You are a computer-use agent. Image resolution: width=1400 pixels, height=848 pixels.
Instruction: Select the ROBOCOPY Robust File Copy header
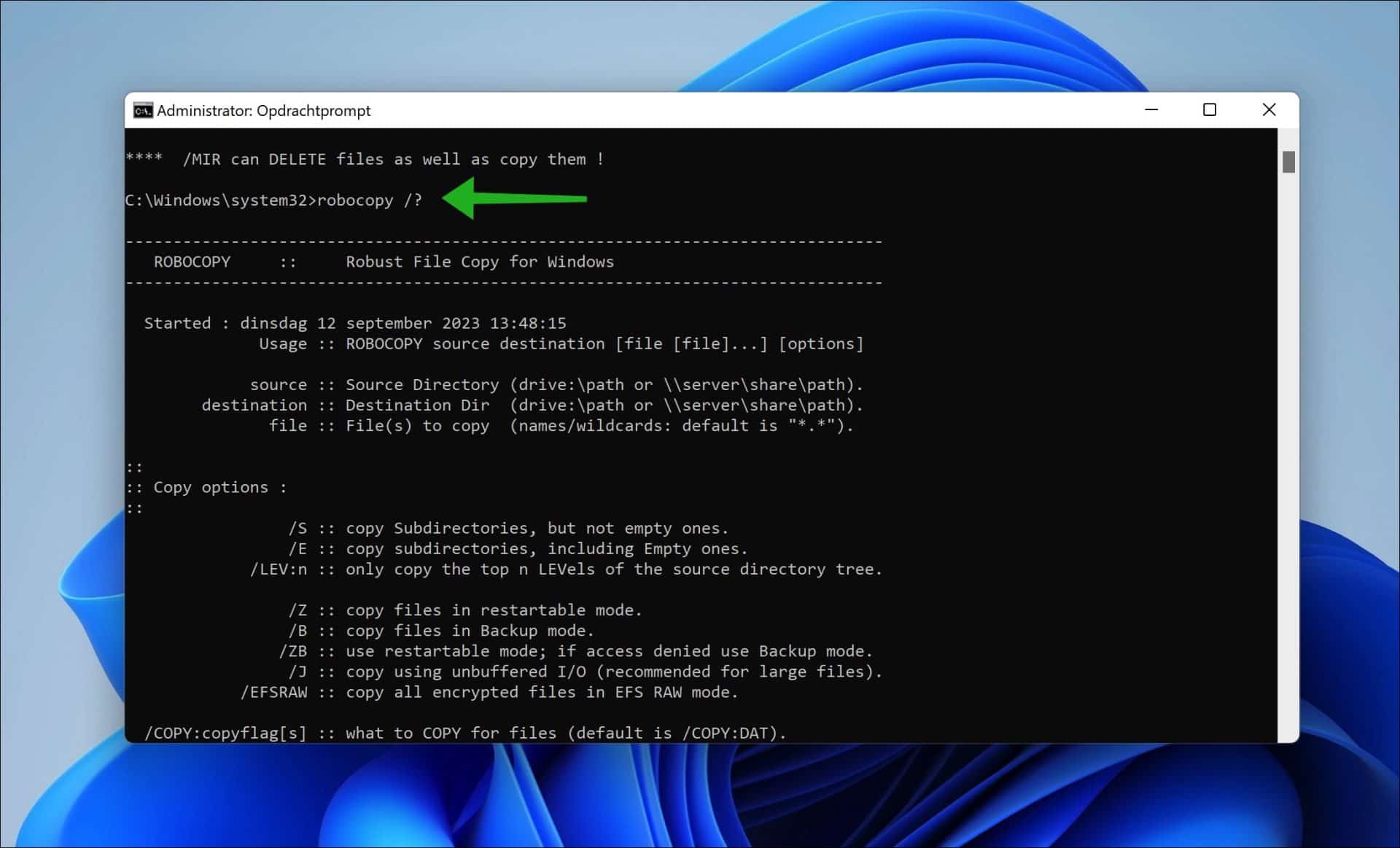(383, 261)
